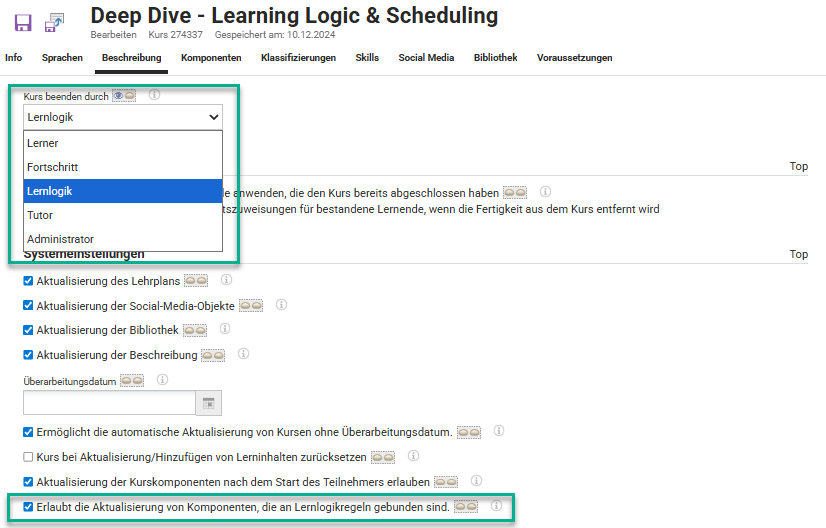Click info icon for Aktualisierung der Bibliothek
This screenshot has width=826, height=528.
tap(225, 329)
